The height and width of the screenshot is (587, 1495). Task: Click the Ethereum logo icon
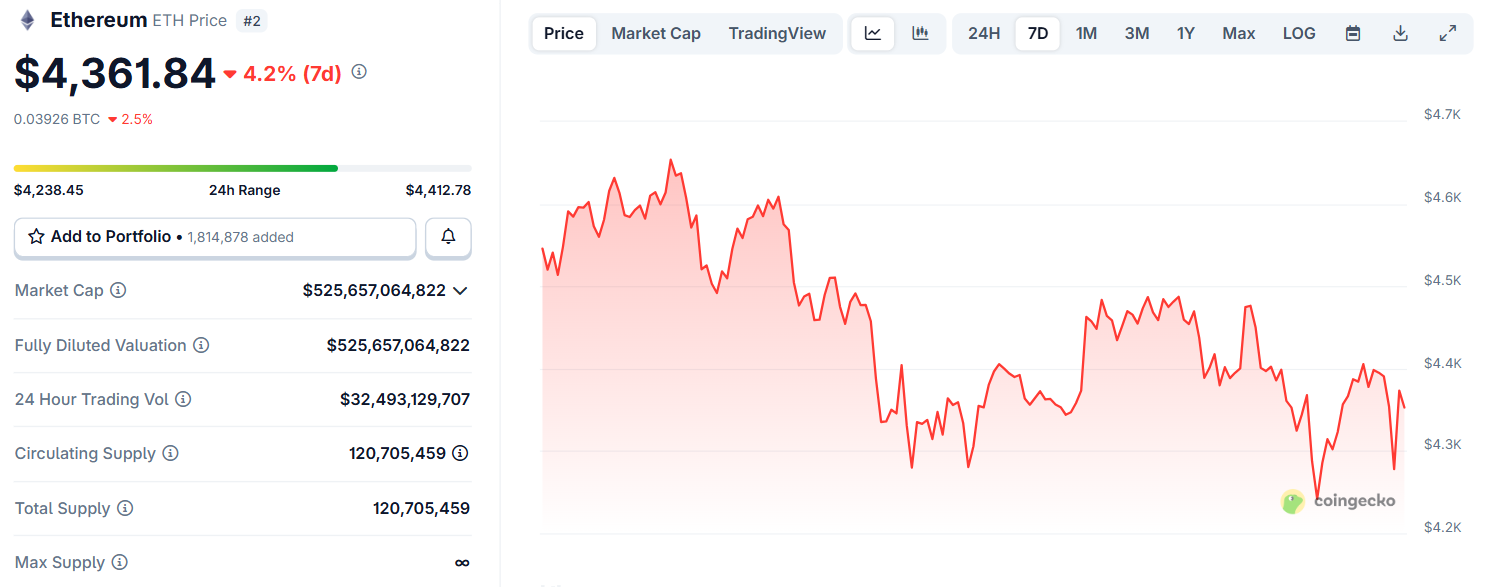(25, 19)
